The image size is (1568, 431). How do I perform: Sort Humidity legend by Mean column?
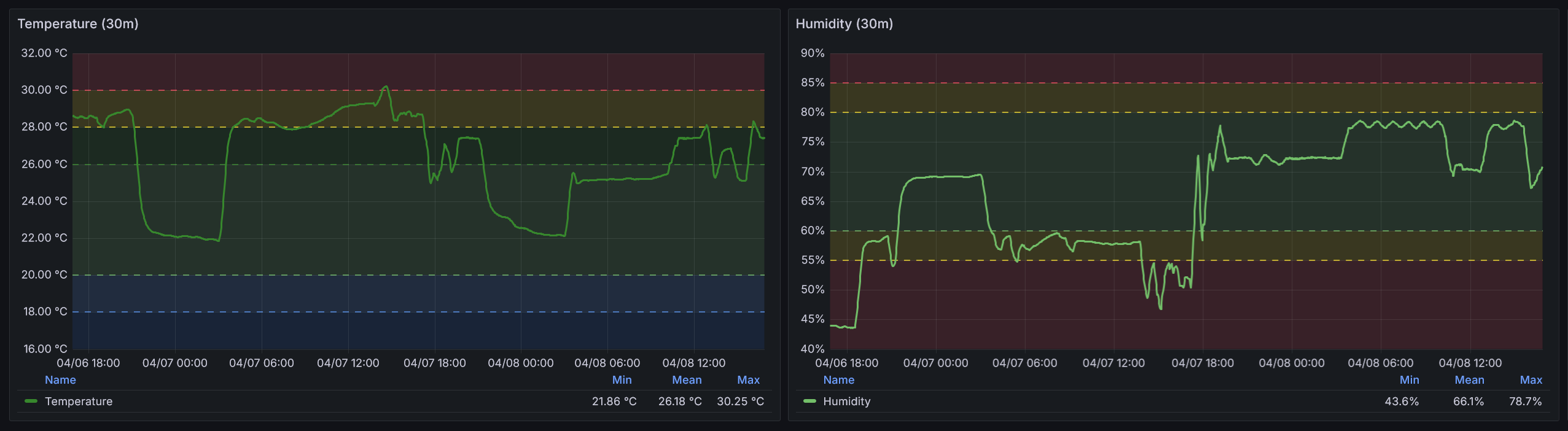coord(1469,380)
